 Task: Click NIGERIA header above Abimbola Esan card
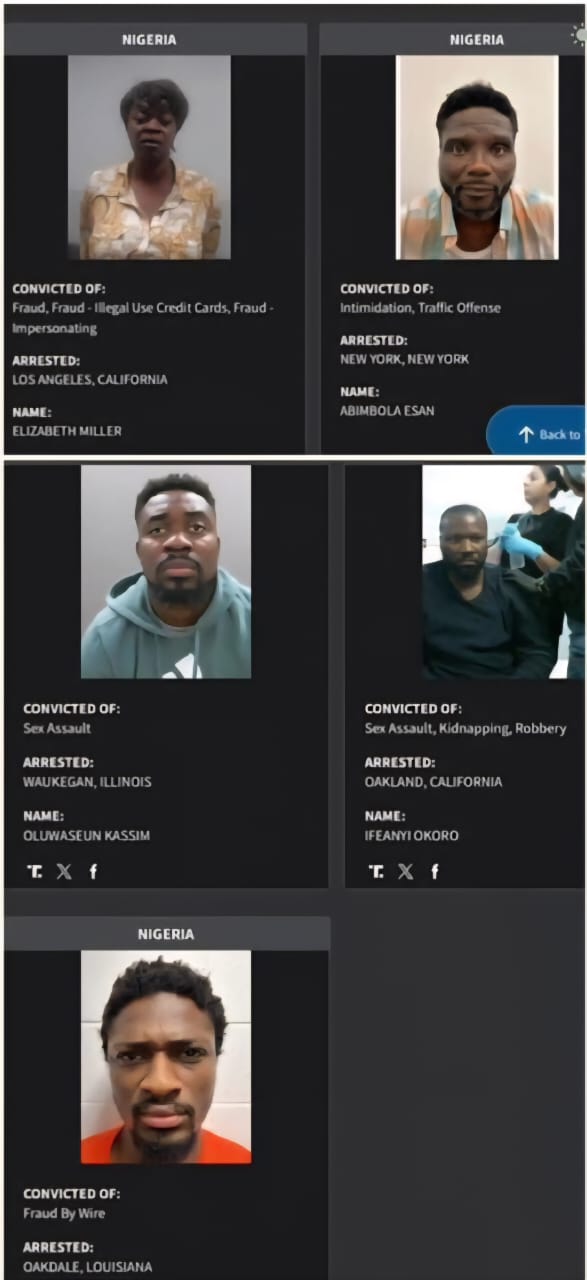(477, 40)
